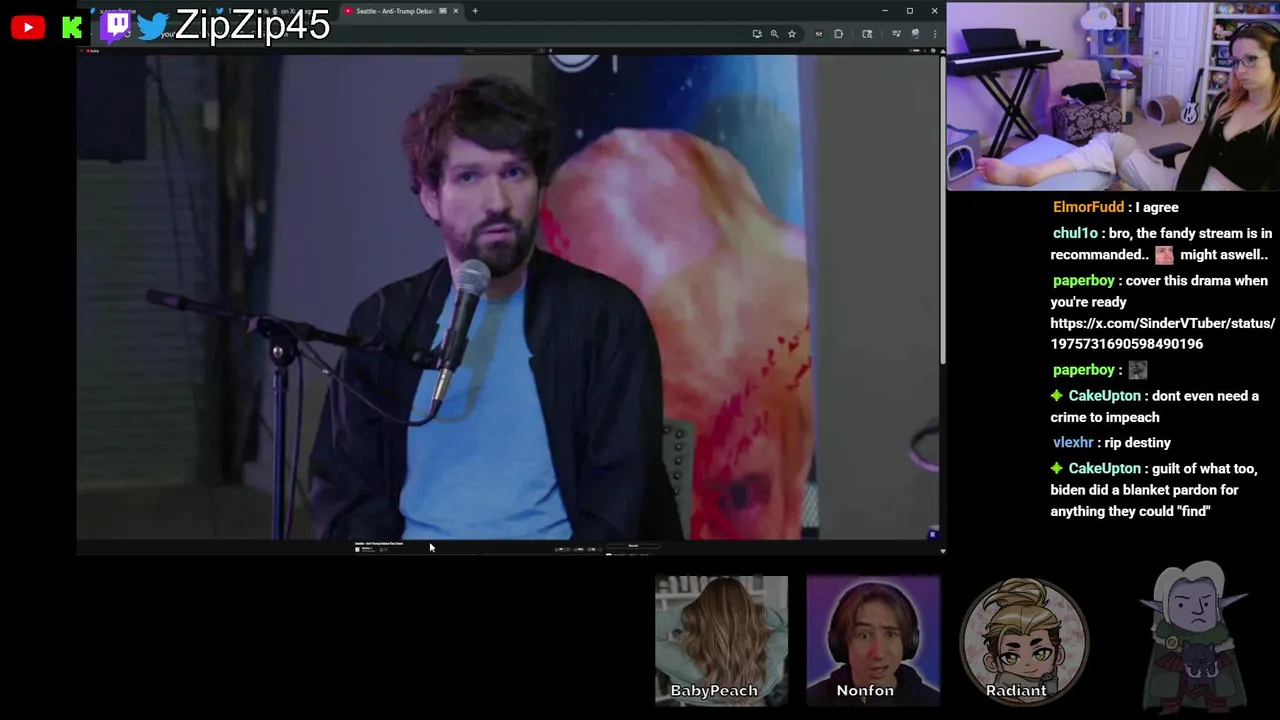Image resolution: width=1280 pixels, height=720 pixels.
Task: Click the purple Twitch logo icon
Action: [x=116, y=26]
